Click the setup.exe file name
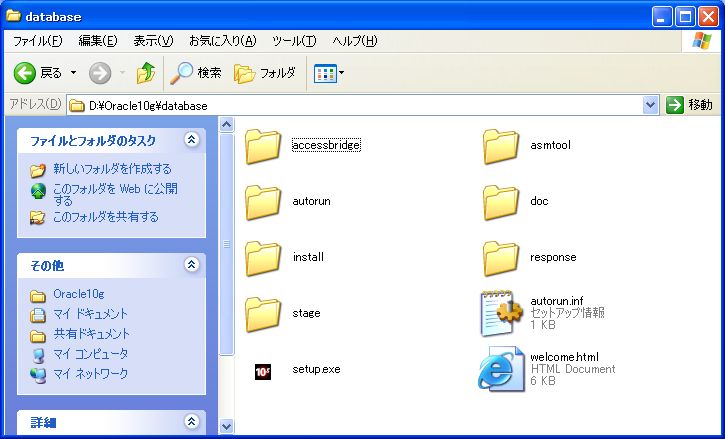Viewport: 725px width, 439px height. pyautogui.click(x=316, y=369)
